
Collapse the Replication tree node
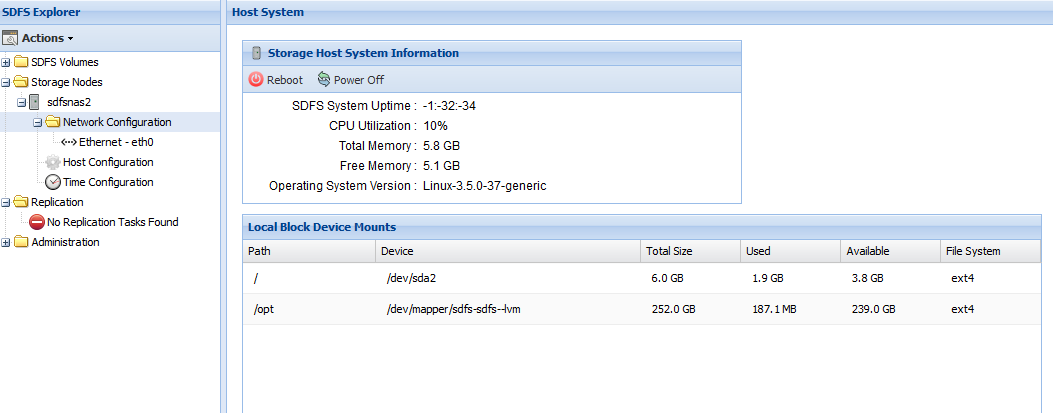[6, 202]
